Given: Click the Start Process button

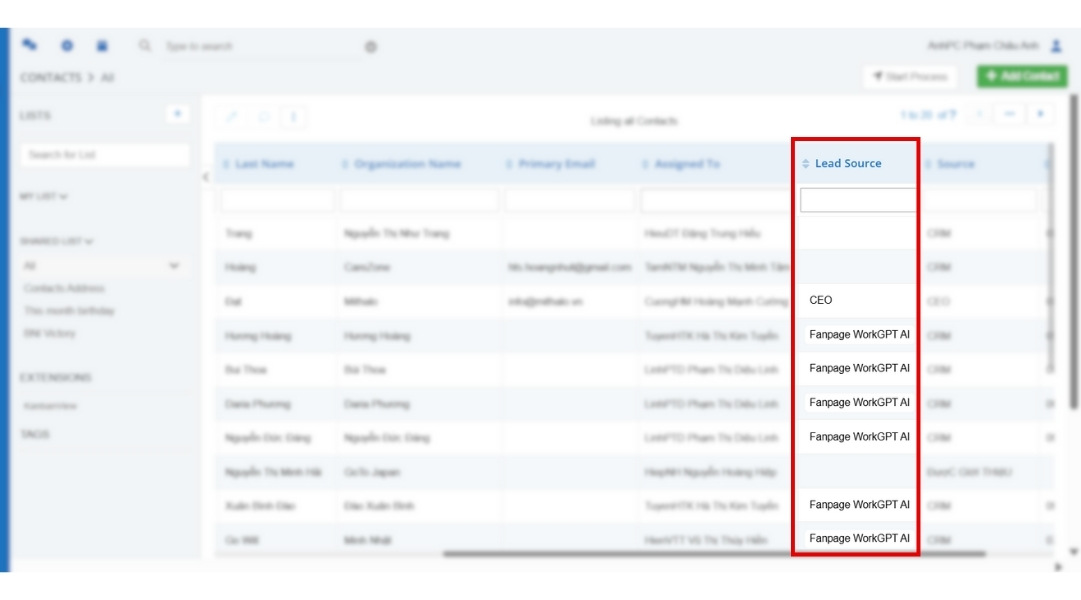Looking at the screenshot, I should point(909,77).
